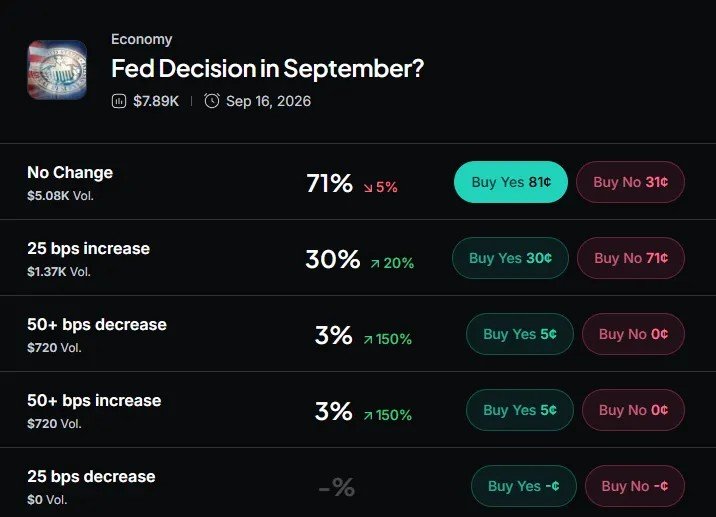Buy Yes 30¢ for 25 bps increase
The height and width of the screenshot is (517, 716).
tap(510, 258)
